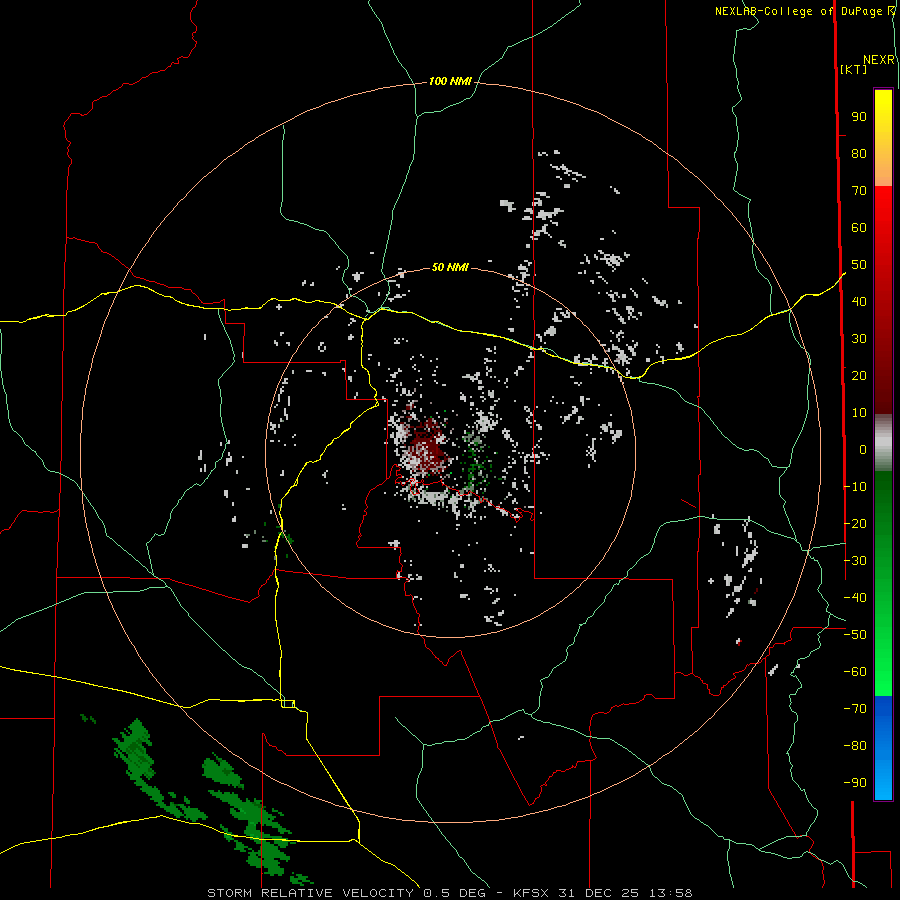Click the -10 value on the velocity scale
900x900 pixels.
[855, 487]
